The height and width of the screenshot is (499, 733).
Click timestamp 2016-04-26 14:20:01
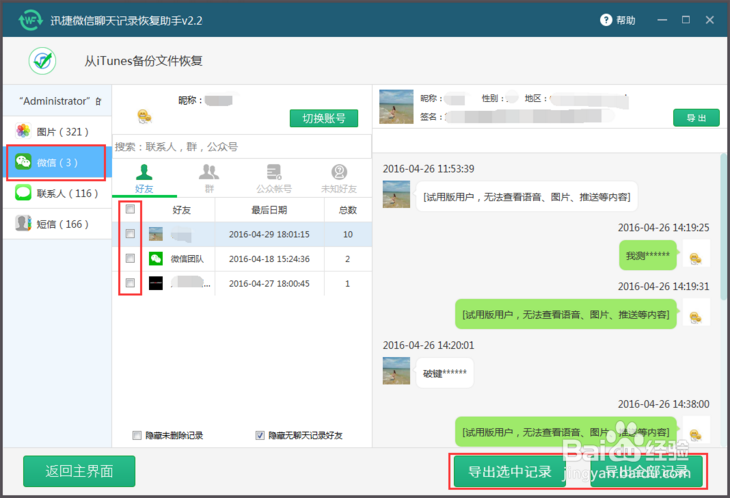(x=428, y=345)
